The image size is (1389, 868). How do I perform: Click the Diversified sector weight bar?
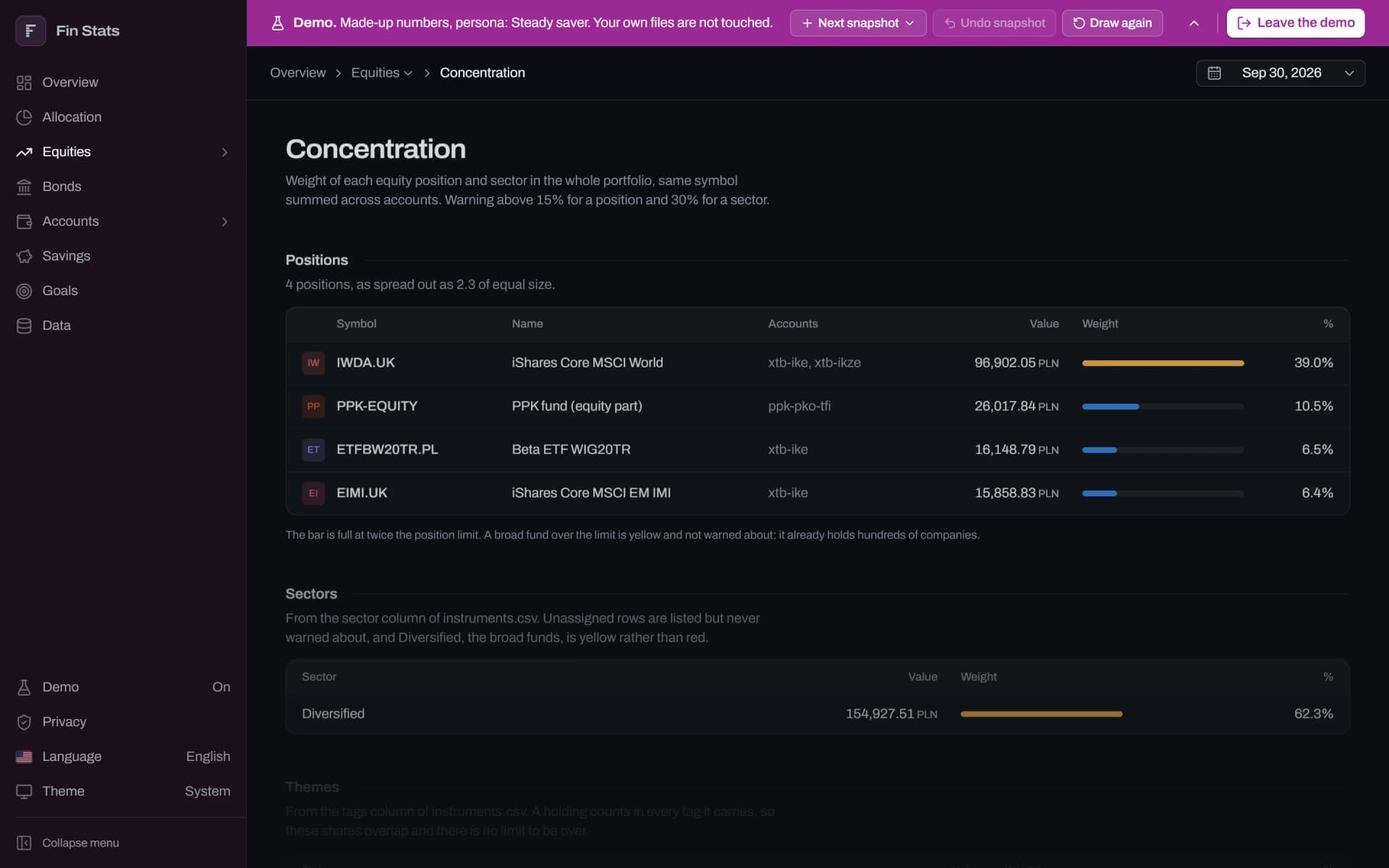pos(1042,714)
